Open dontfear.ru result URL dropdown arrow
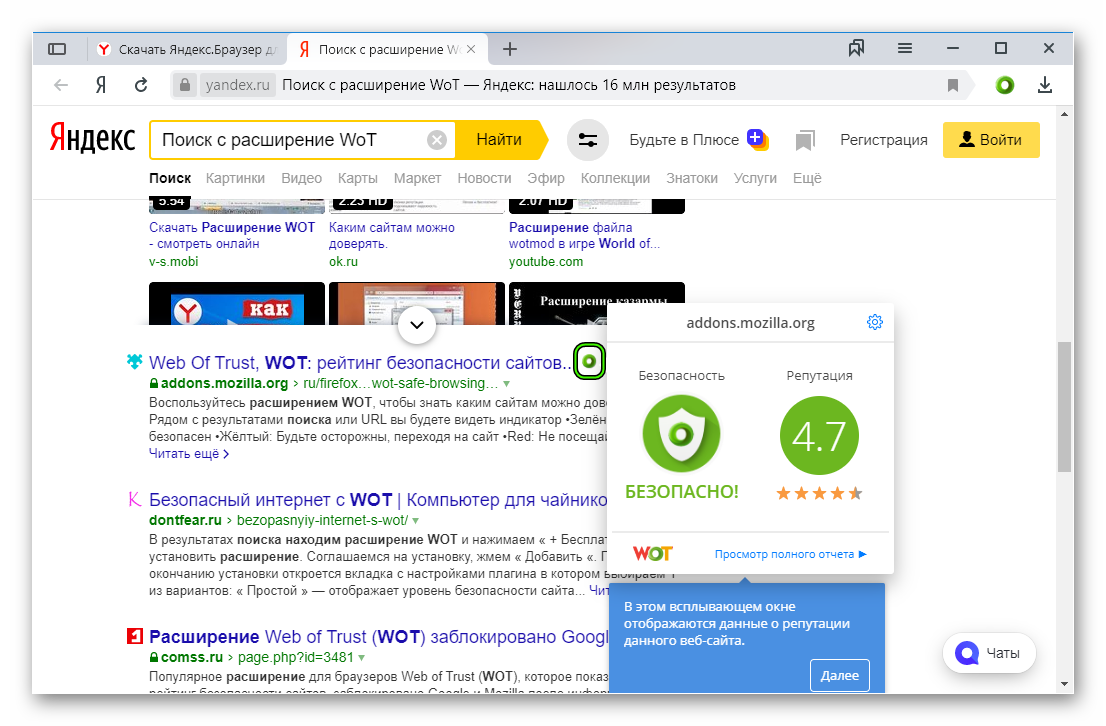This screenshot has width=1106, height=726. click(415, 521)
